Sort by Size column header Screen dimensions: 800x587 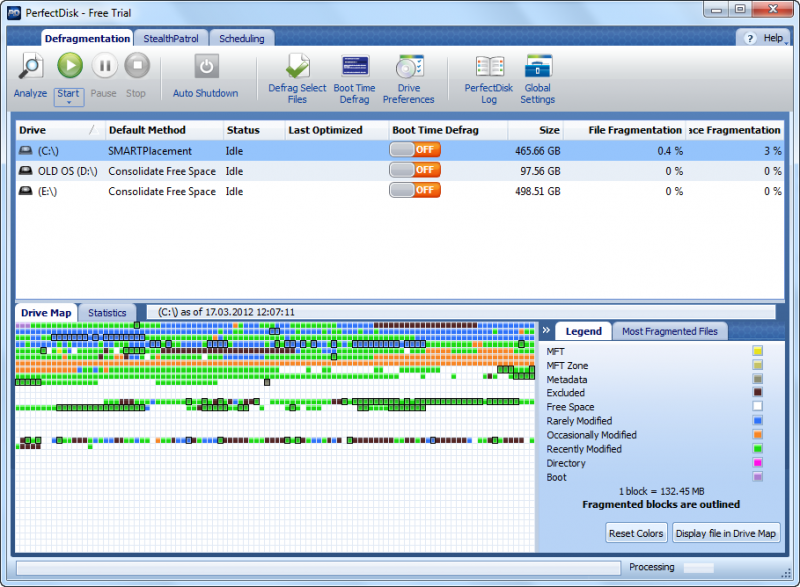536,130
